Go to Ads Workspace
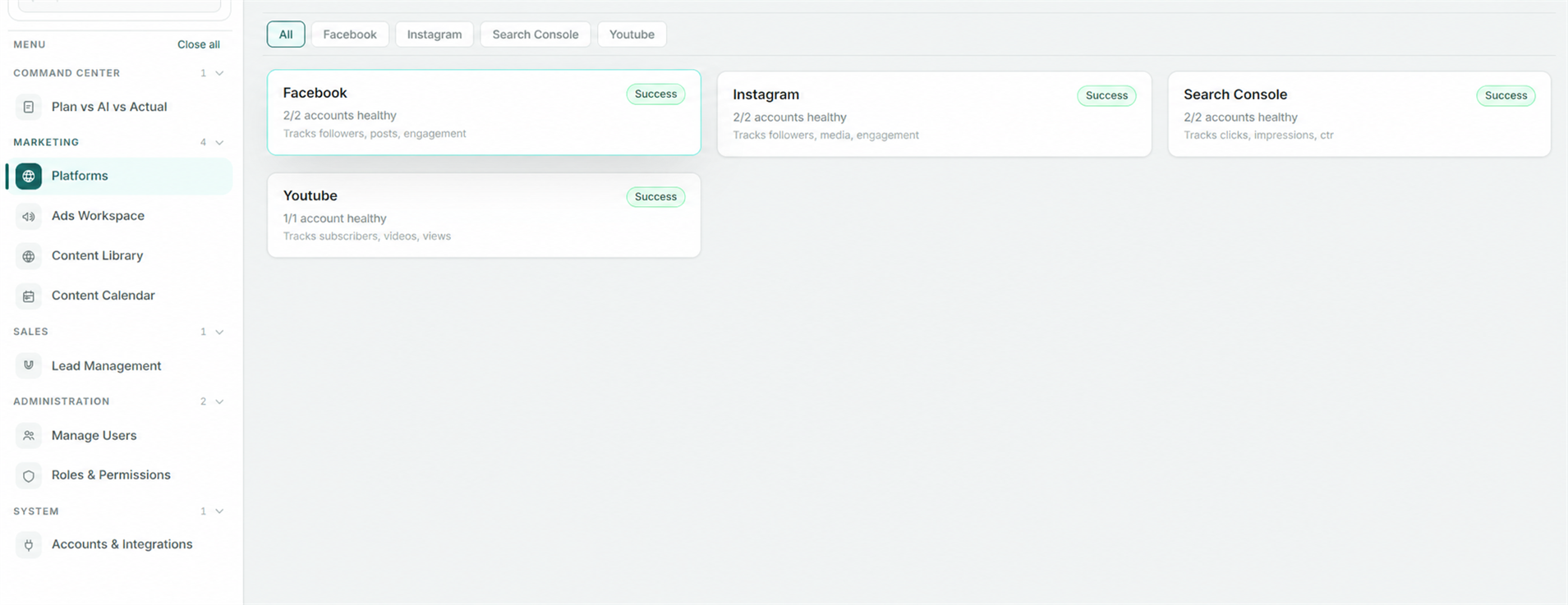Screen dimensions: 1568x605 98,216
